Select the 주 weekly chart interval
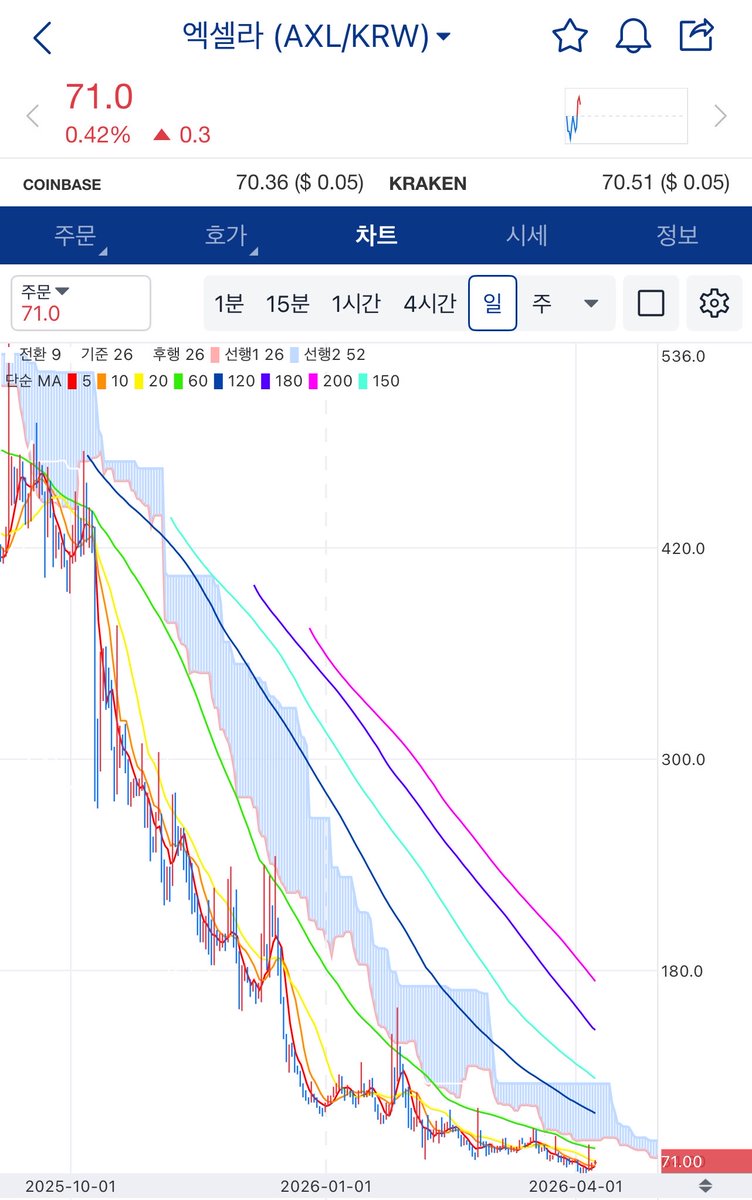 (x=541, y=303)
